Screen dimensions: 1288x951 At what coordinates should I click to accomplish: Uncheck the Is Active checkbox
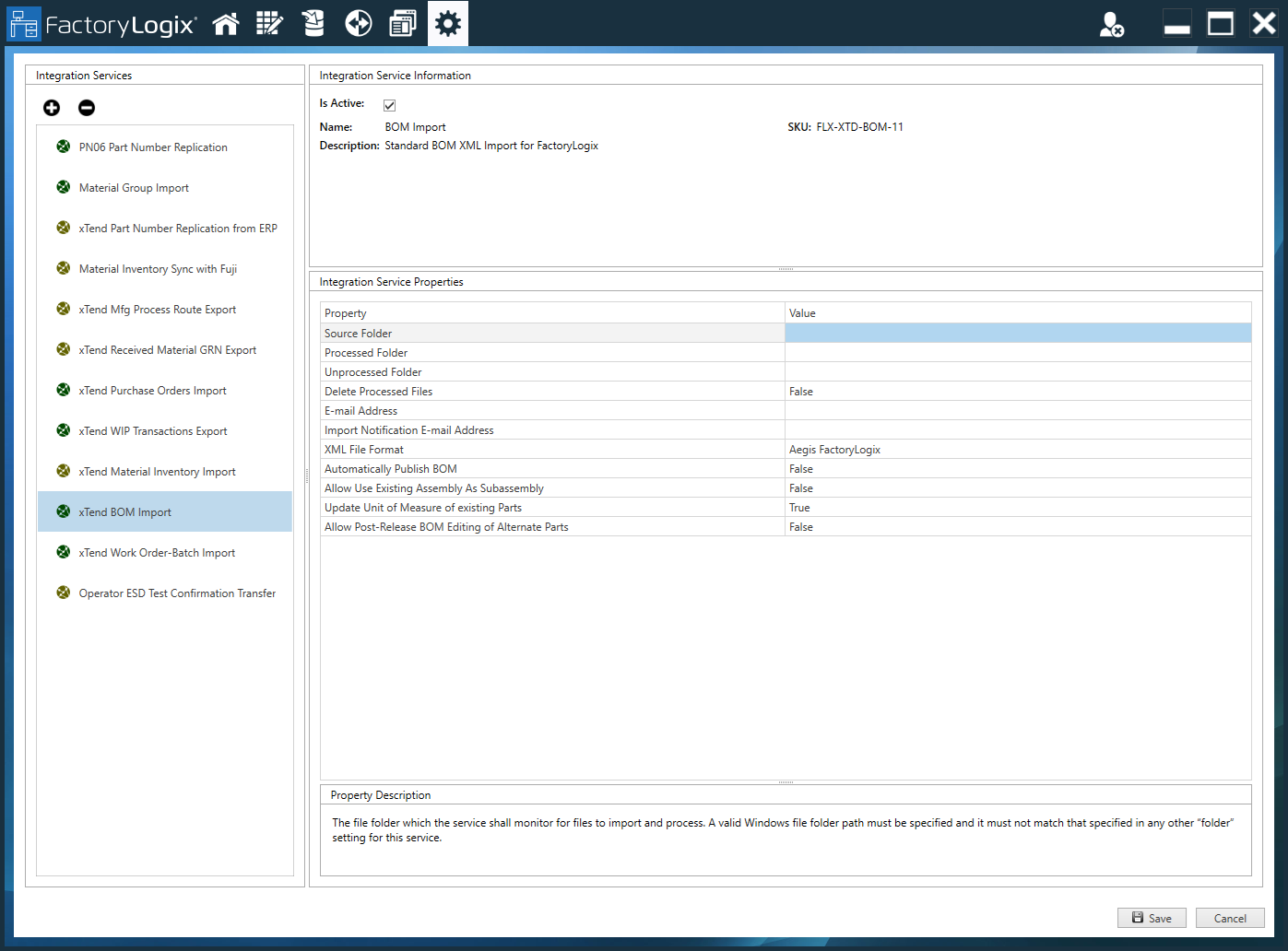[389, 104]
